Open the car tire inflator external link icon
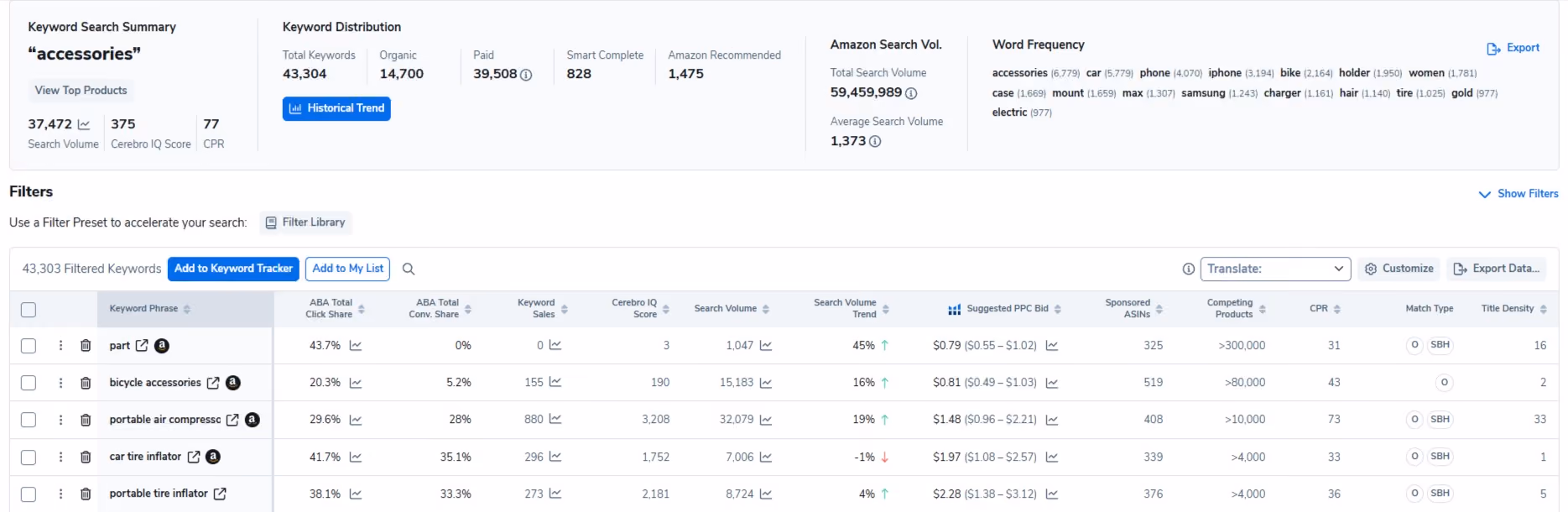1568x512 pixels. (x=194, y=457)
